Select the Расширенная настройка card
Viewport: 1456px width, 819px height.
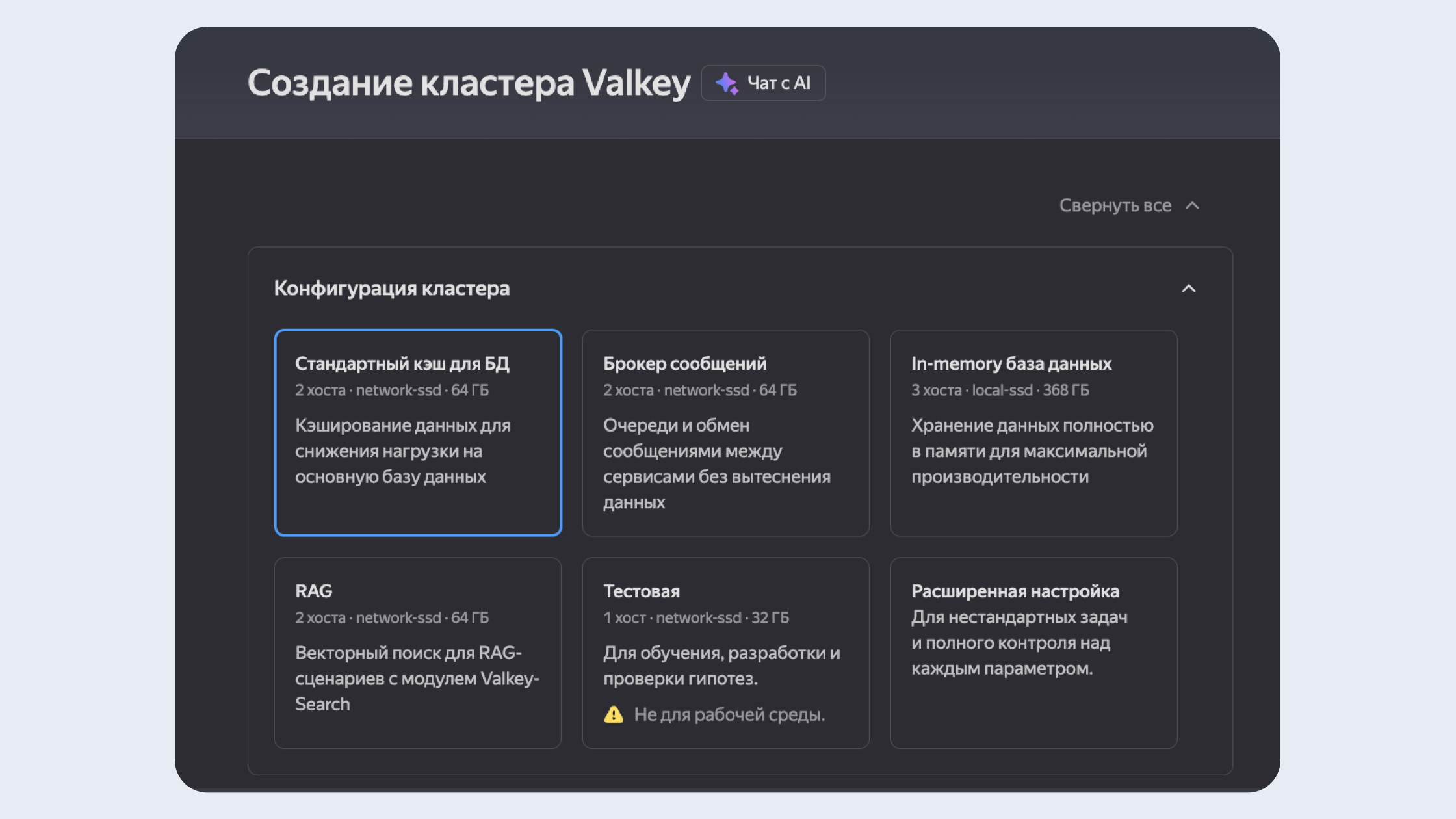point(1033,653)
